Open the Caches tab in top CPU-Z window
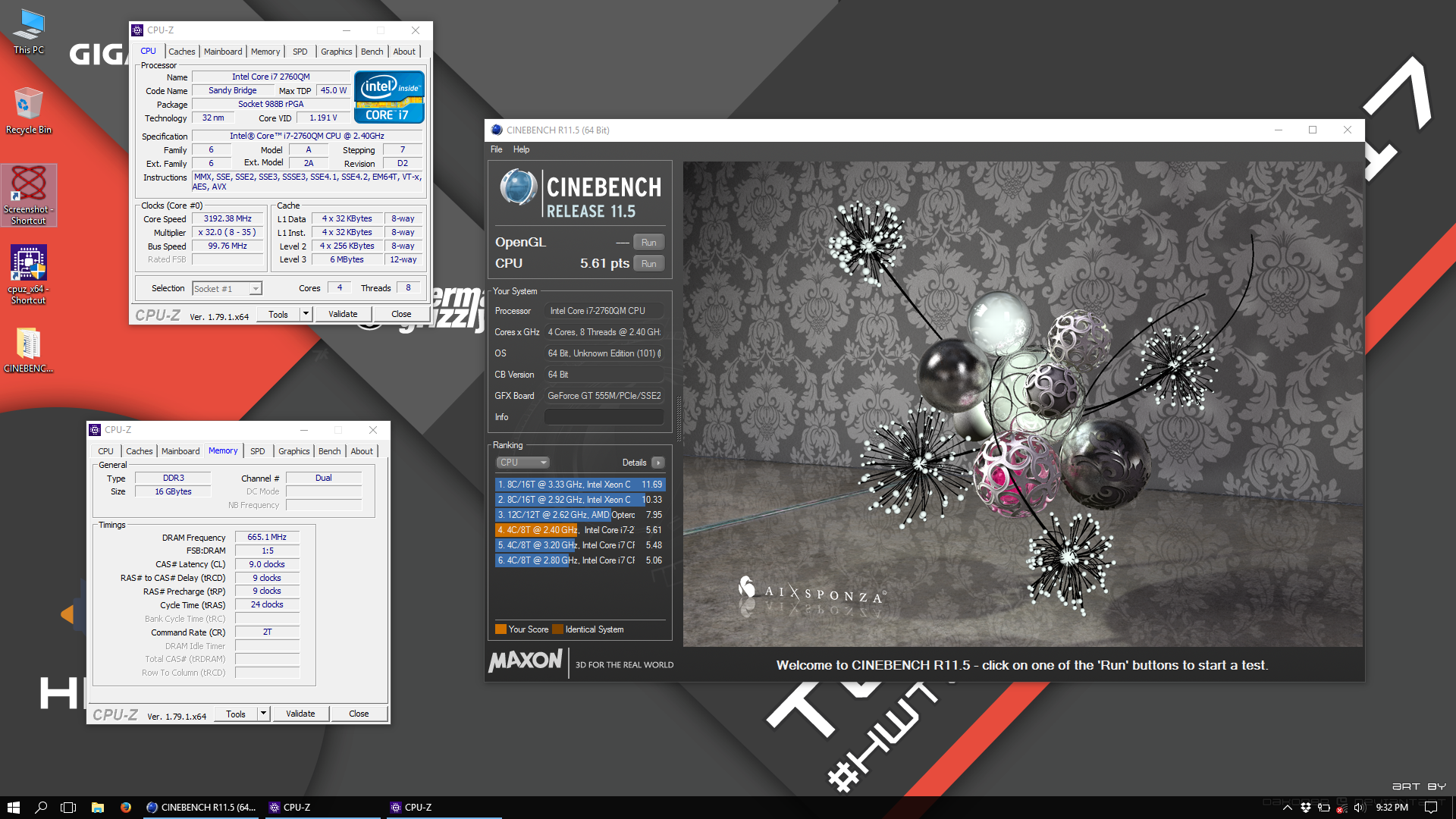Image resolution: width=1456 pixels, height=819 pixels. [x=181, y=52]
